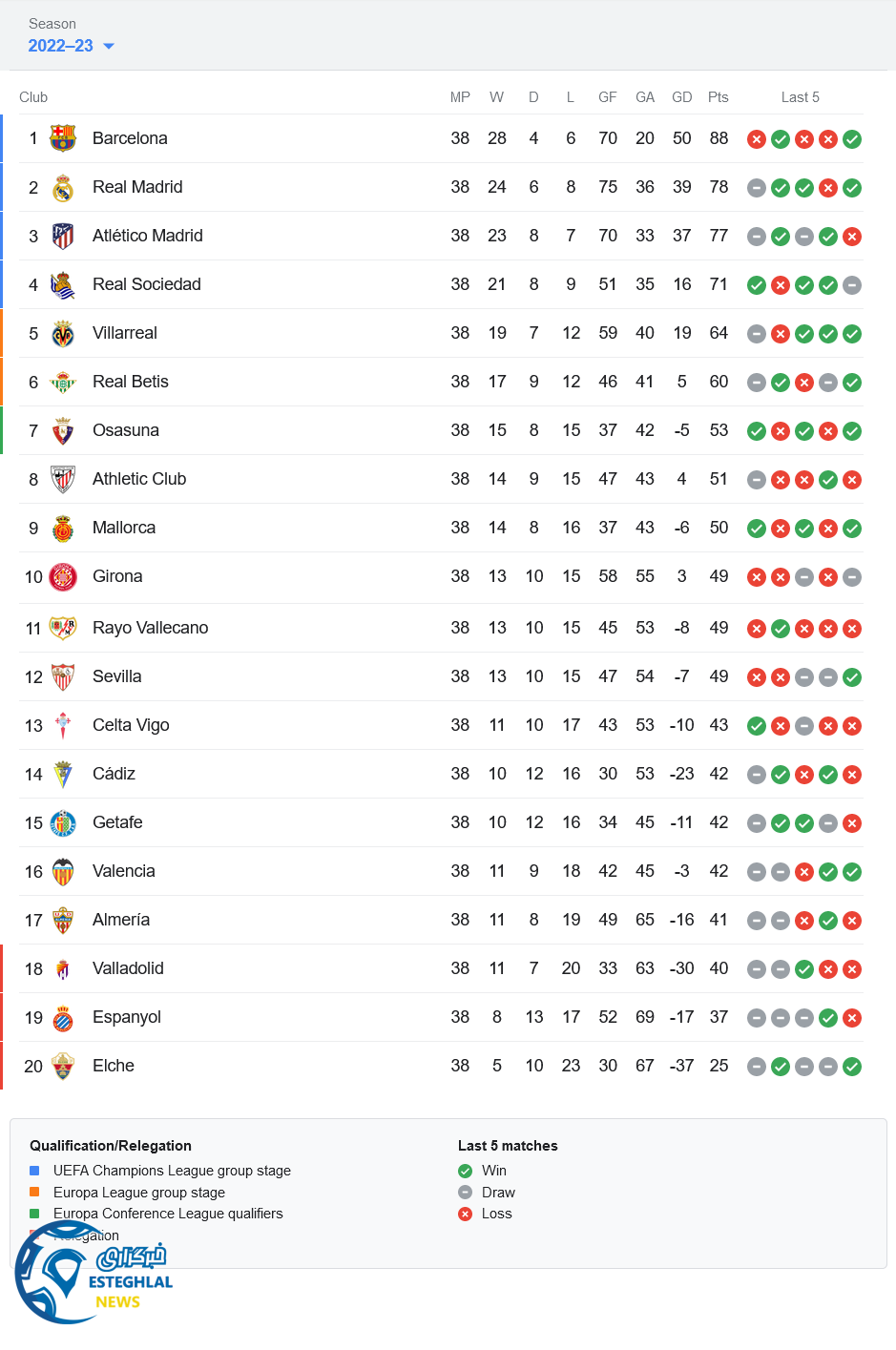Click the Real Madrid club crest
This screenshot has width=896, height=1350.
click(x=63, y=188)
